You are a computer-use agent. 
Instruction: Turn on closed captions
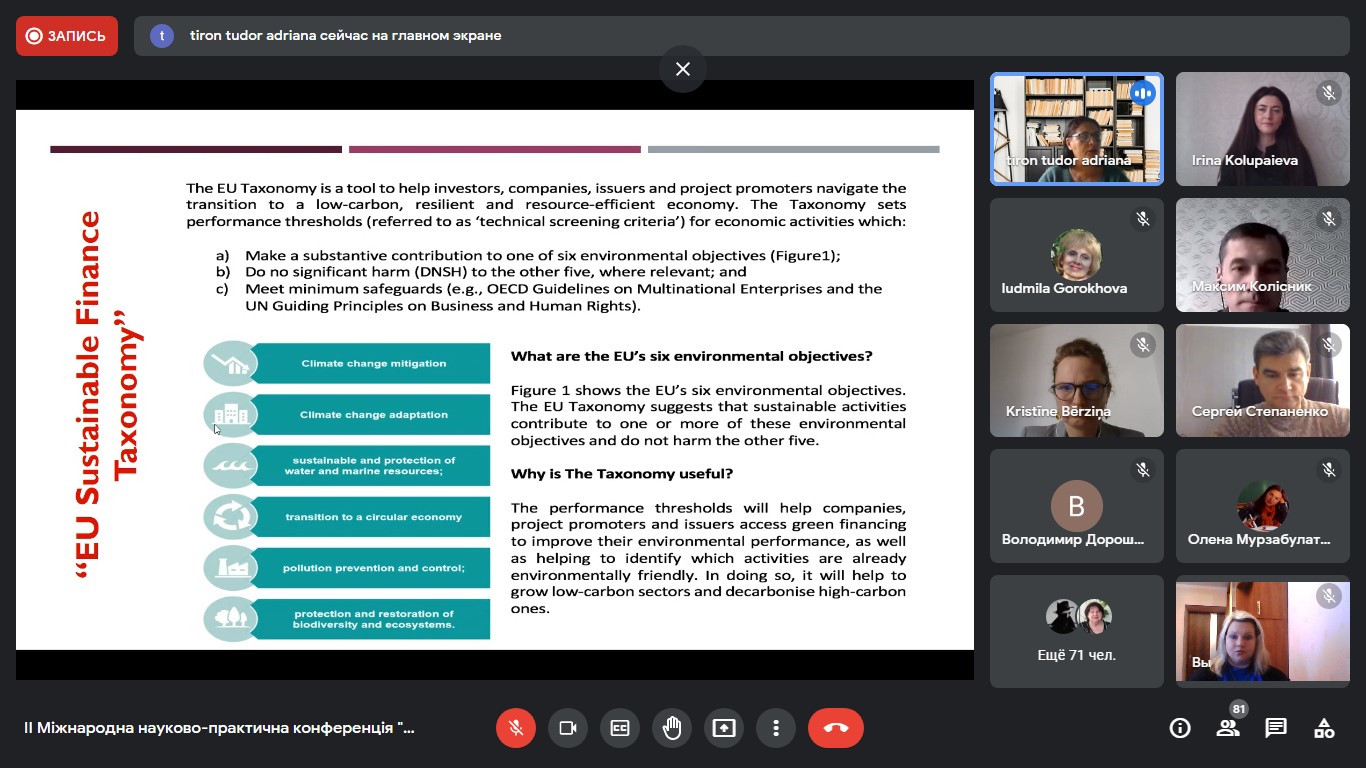620,728
